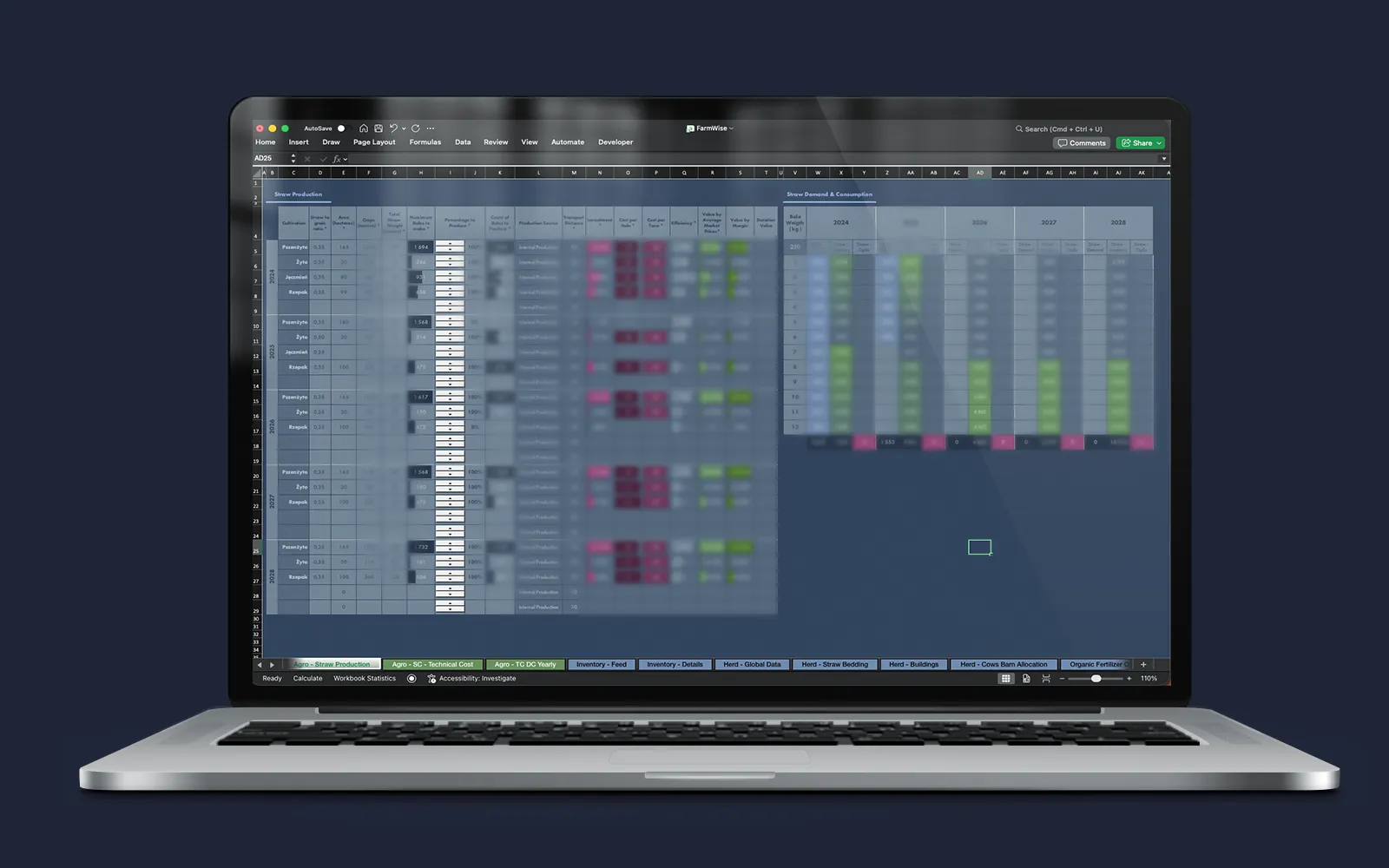
Task: Open Workbook Statistics from status bar
Action: click(365, 679)
